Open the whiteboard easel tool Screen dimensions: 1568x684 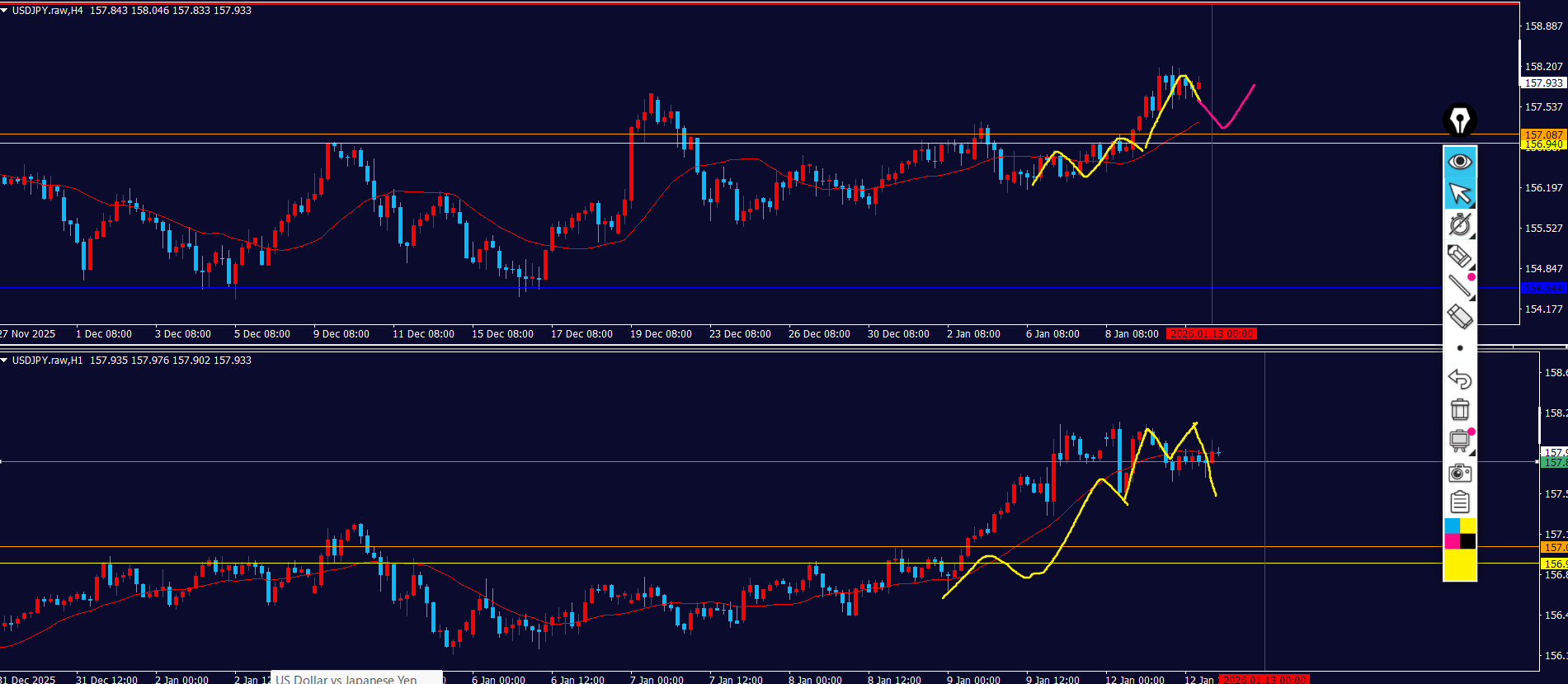click(1459, 441)
